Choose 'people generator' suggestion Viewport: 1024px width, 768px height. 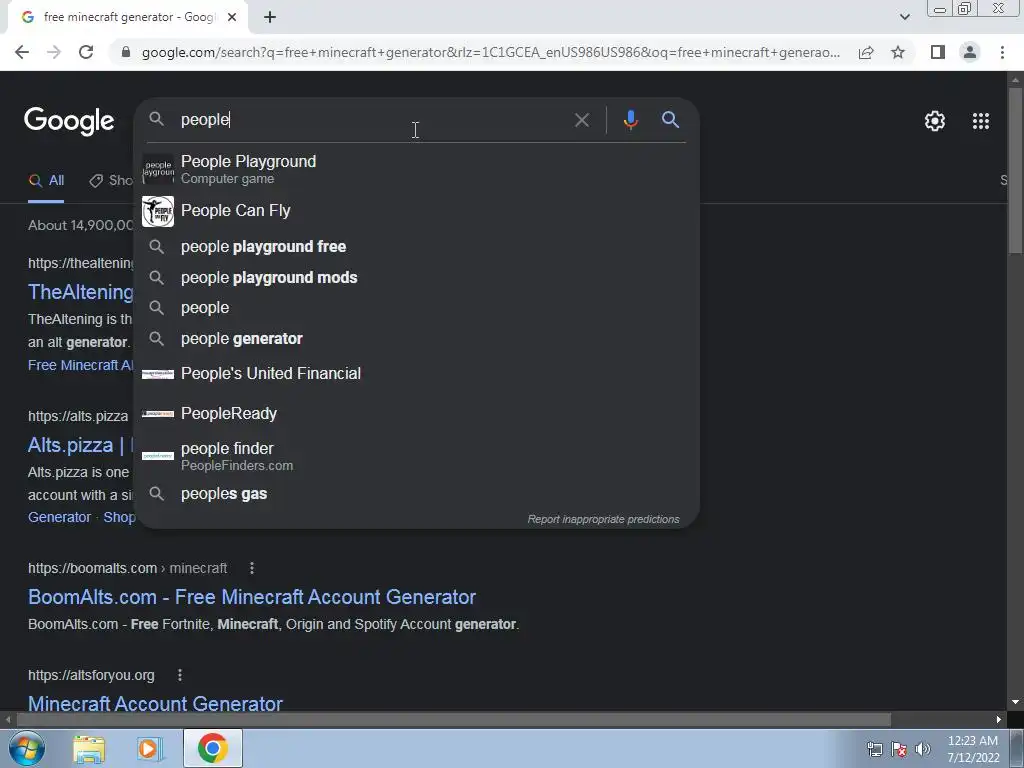[417, 338]
